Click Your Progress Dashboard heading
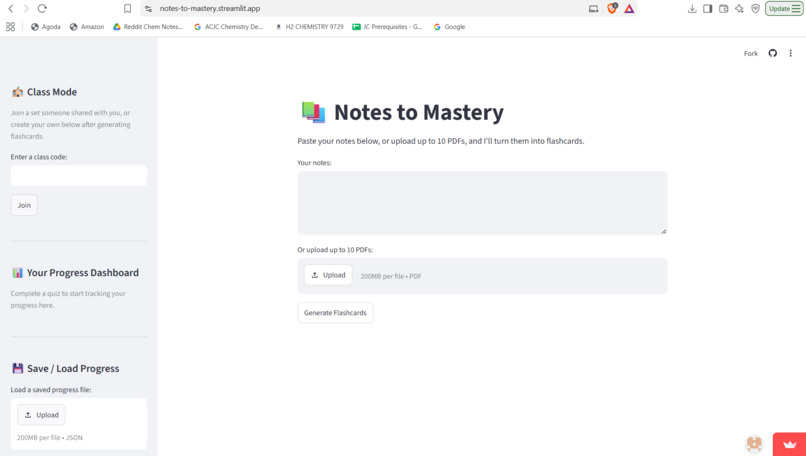 pyautogui.click(x=83, y=272)
